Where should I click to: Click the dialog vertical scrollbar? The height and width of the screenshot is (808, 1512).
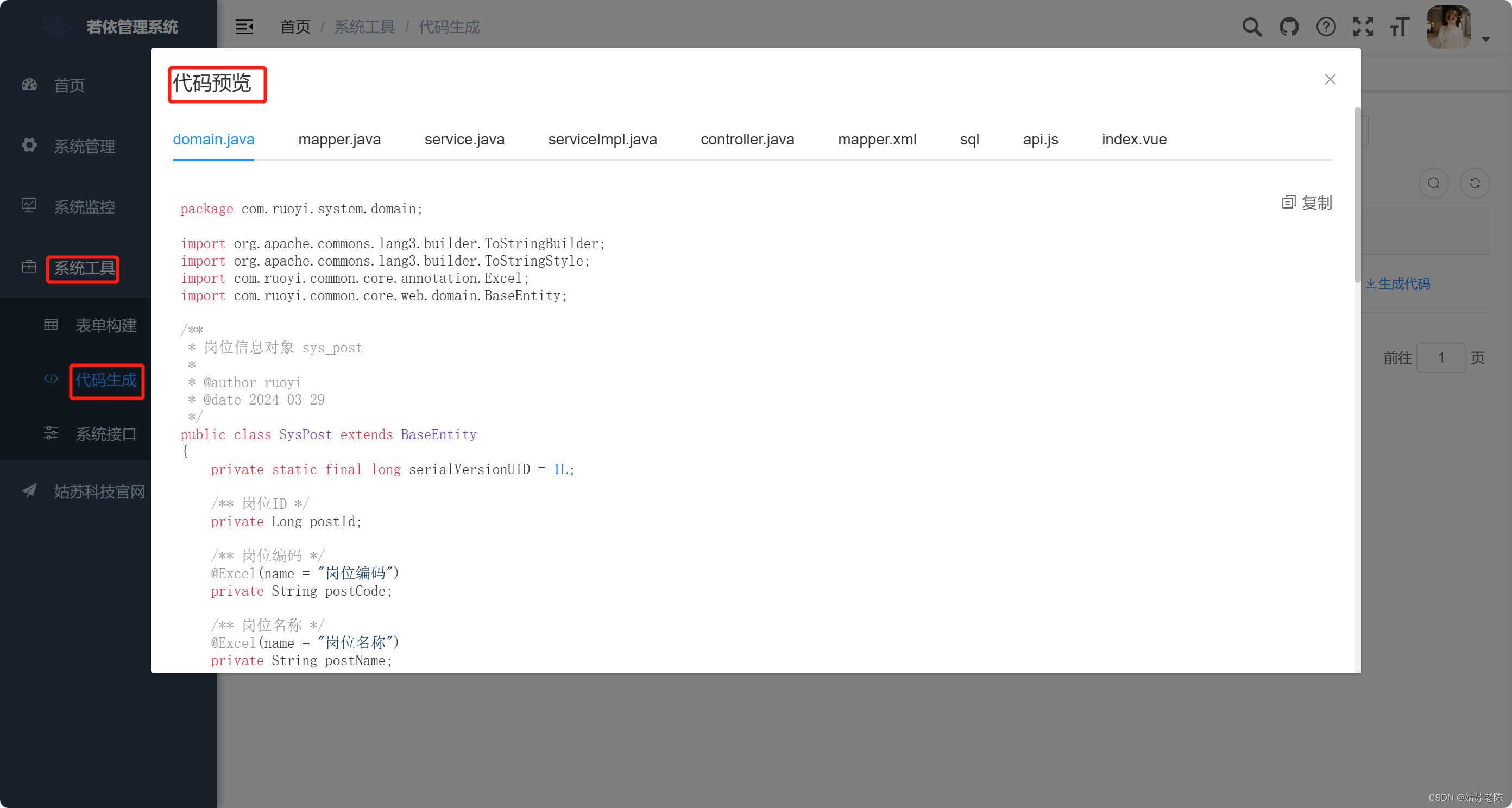coord(1357,195)
